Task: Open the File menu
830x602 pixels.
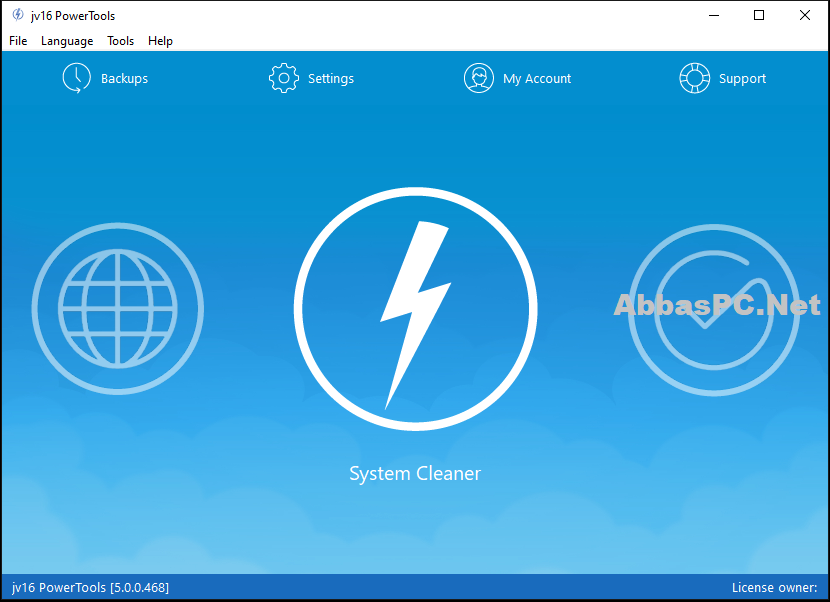Action: [18, 41]
